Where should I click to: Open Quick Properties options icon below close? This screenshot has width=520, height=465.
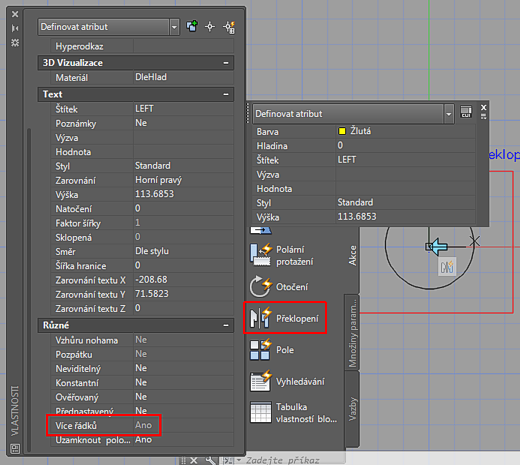pyautogui.click(x=484, y=116)
